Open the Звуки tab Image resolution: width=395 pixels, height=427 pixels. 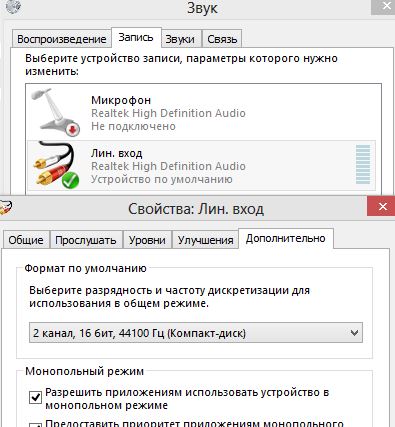click(x=180, y=39)
